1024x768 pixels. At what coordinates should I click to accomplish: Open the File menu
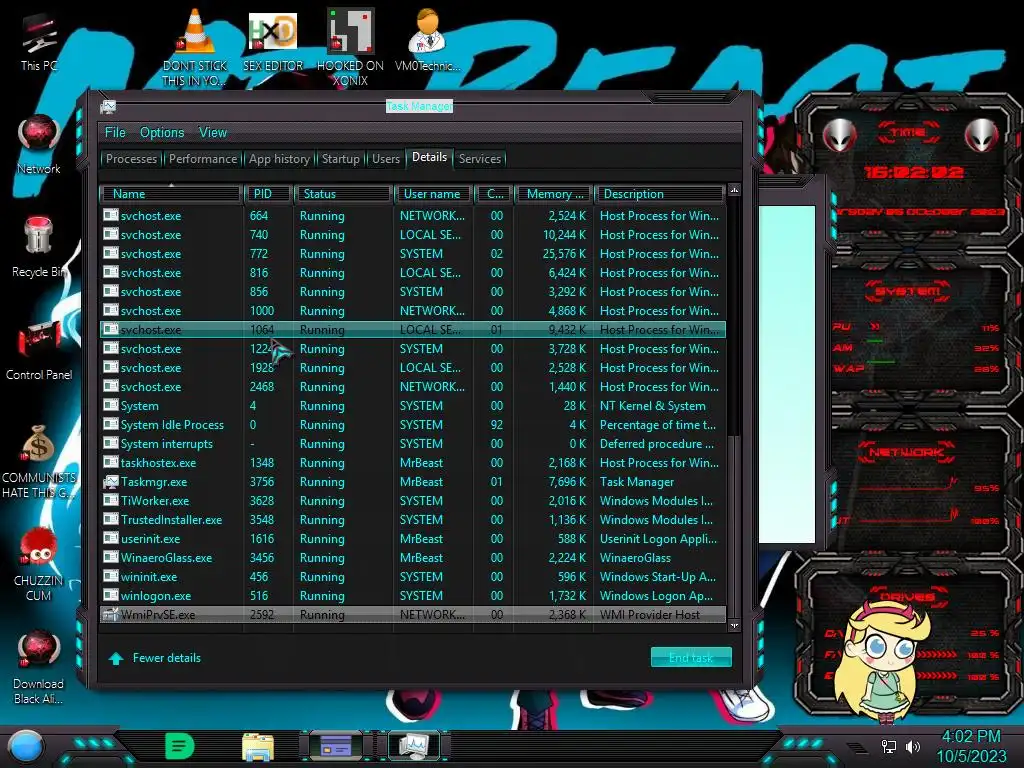115,133
